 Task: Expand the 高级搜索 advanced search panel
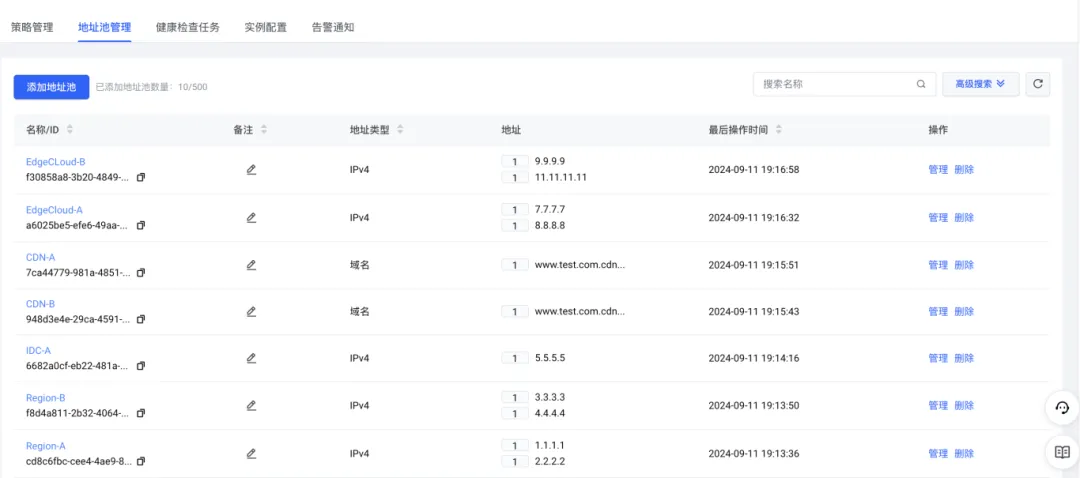pyautogui.click(x=980, y=84)
